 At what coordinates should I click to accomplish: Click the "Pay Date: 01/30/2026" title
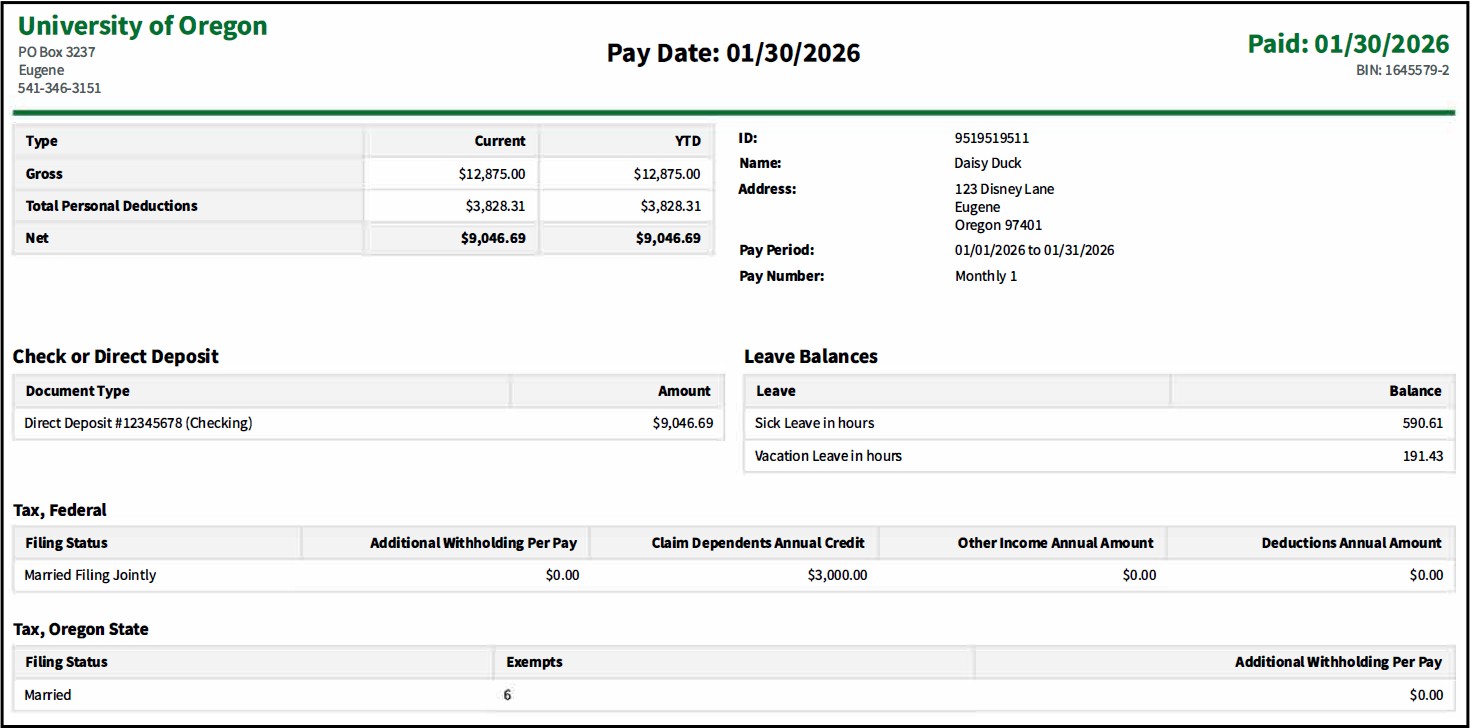[x=734, y=53]
